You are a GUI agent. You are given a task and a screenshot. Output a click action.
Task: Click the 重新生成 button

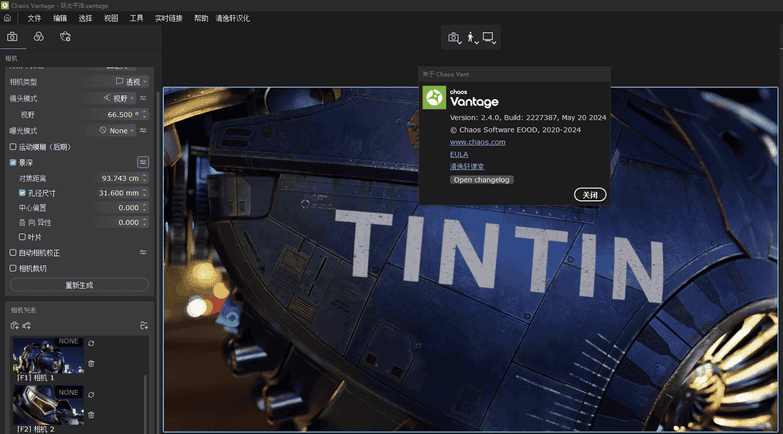point(79,285)
